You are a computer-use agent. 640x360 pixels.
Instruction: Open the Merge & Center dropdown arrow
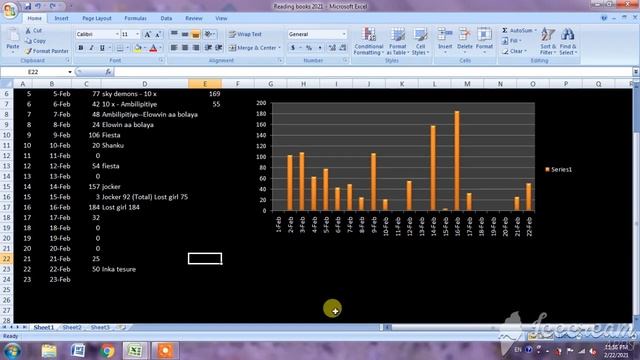click(x=280, y=48)
